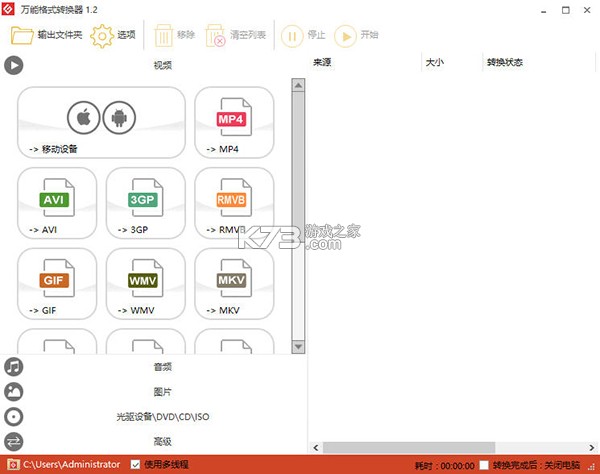Viewport: 600px width, 474px height.
Task: Expand the advanced (高级) section
Action: [x=153, y=441]
